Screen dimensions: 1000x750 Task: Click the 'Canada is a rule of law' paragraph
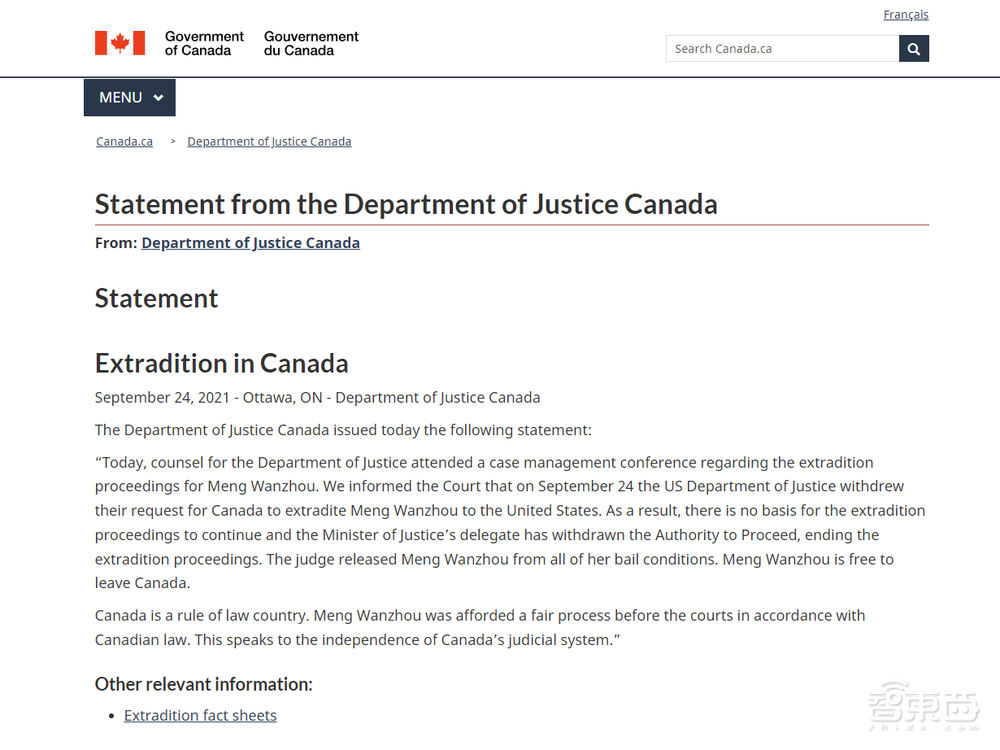click(x=480, y=627)
